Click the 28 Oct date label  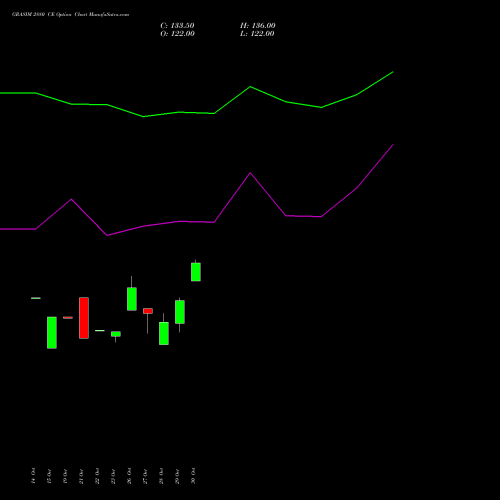click(161, 476)
